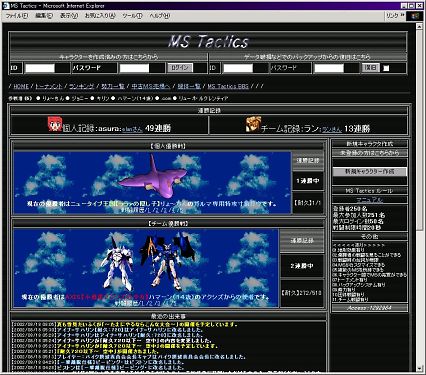Click the Windows logo throbber icon

415,16
